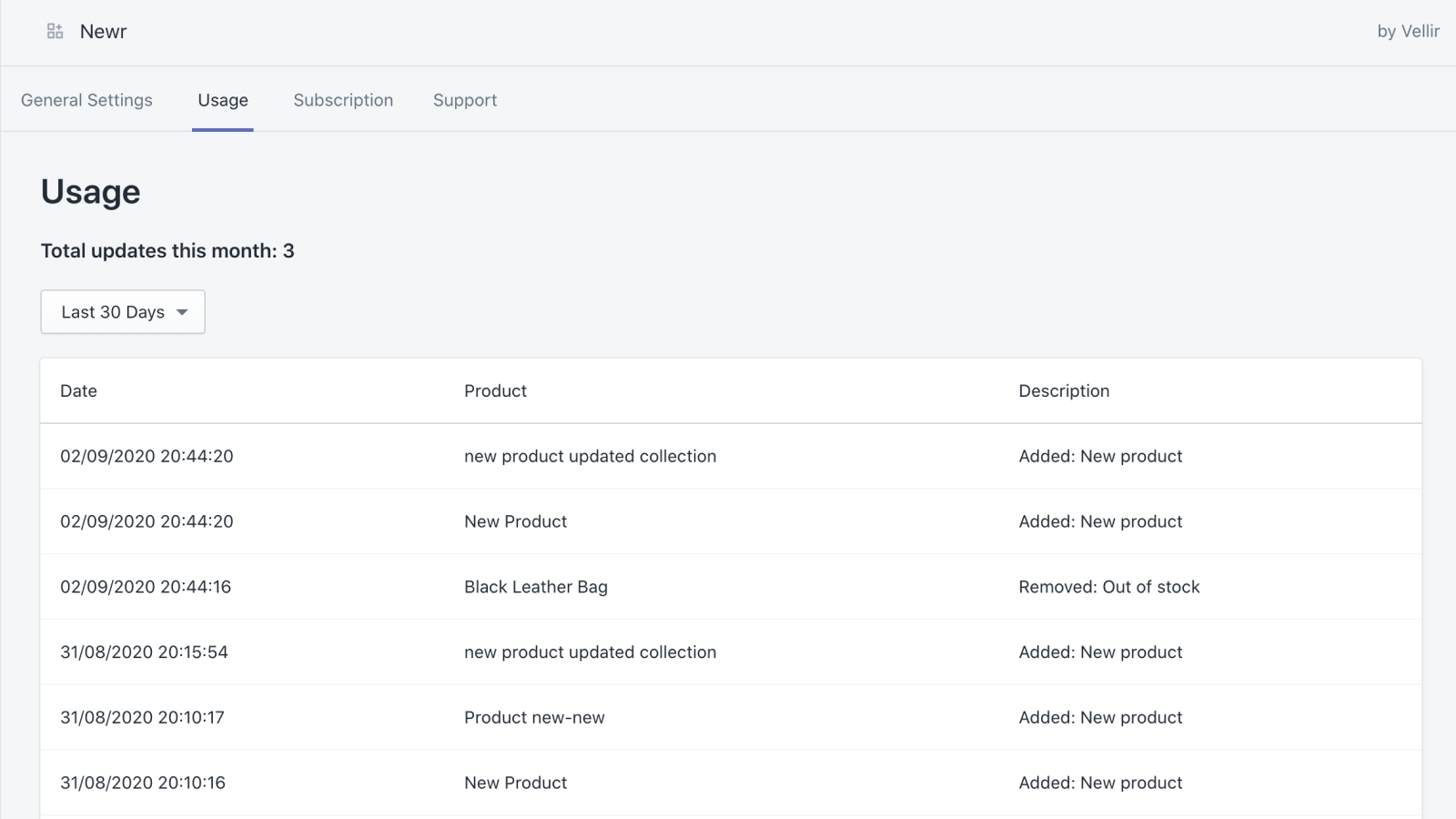The image size is (1456, 819).
Task: Click the New Product row from 31/08/2020
Action: 515,782
